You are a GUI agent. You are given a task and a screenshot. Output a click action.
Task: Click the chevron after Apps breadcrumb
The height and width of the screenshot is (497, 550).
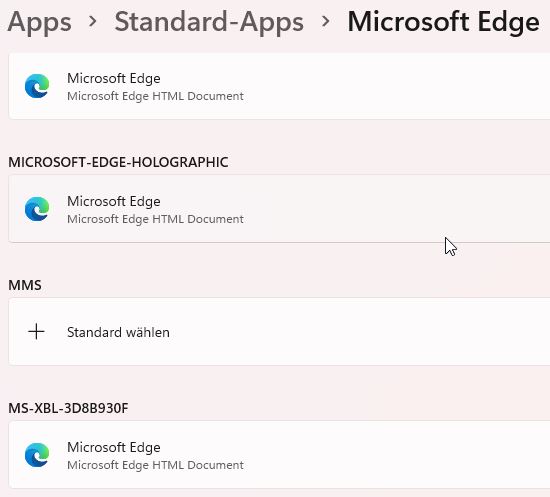pos(93,22)
